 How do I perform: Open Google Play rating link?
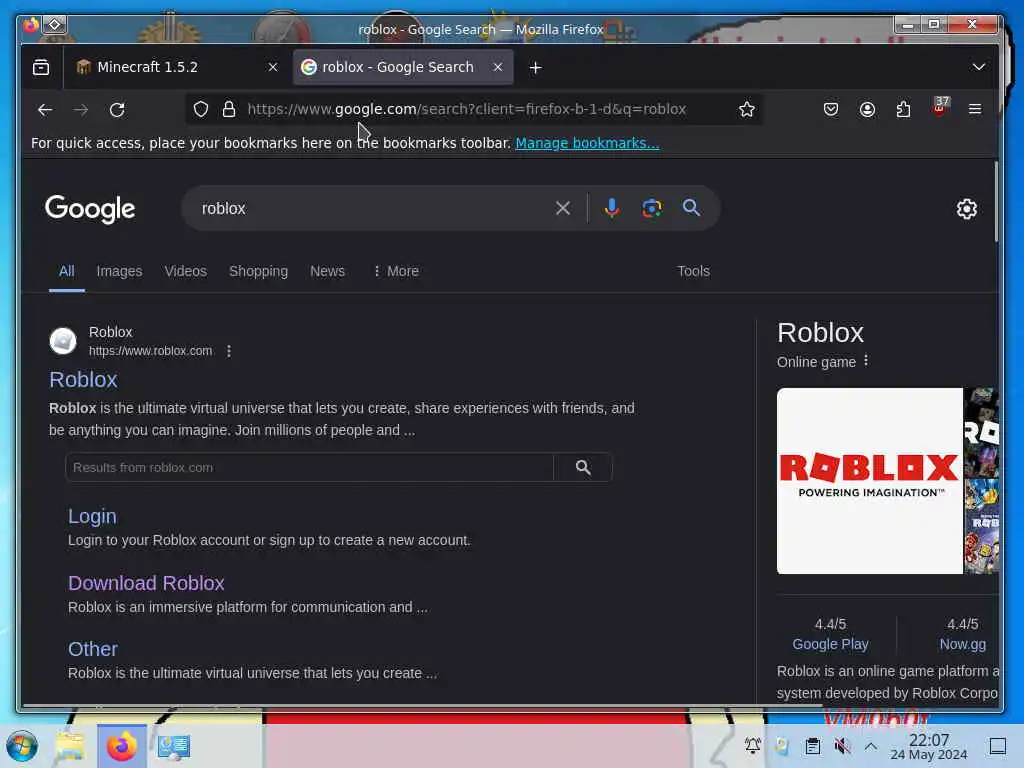pos(830,644)
